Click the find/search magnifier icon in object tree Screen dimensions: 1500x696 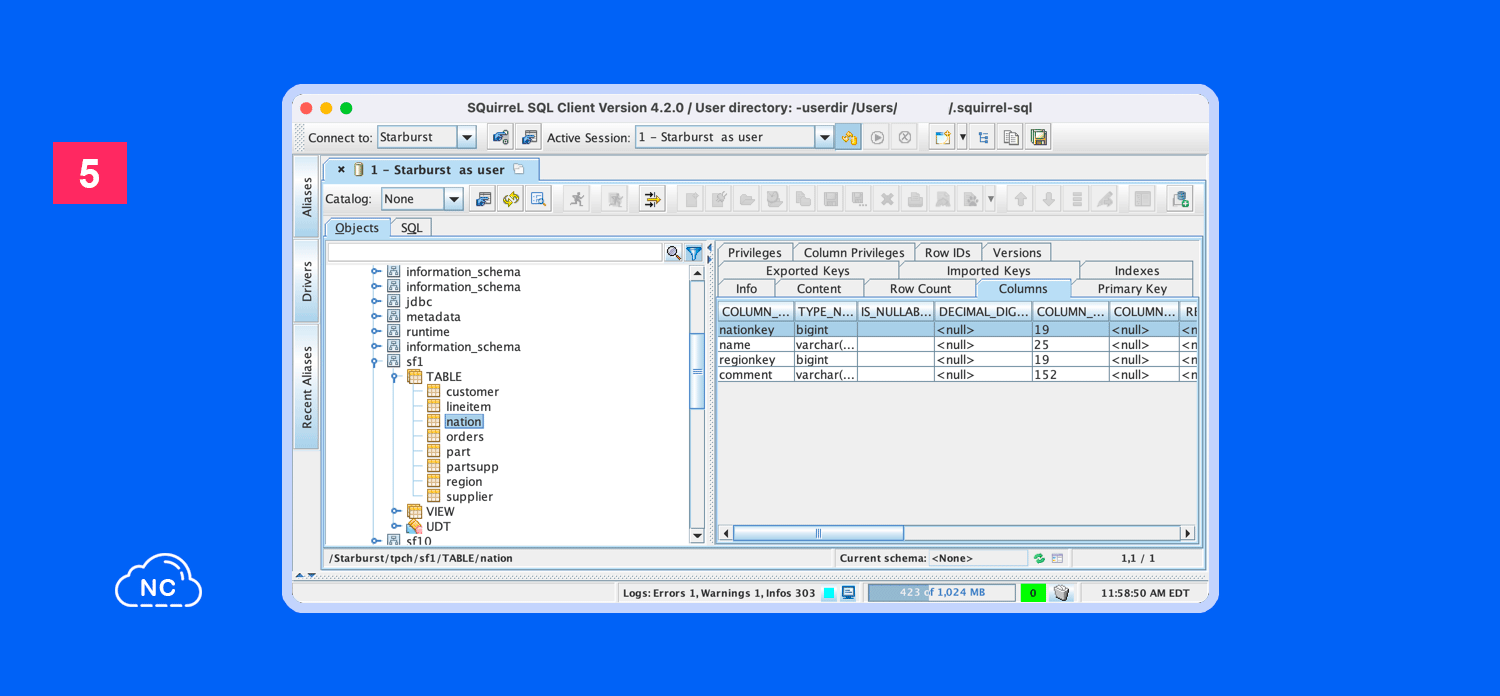pos(673,253)
